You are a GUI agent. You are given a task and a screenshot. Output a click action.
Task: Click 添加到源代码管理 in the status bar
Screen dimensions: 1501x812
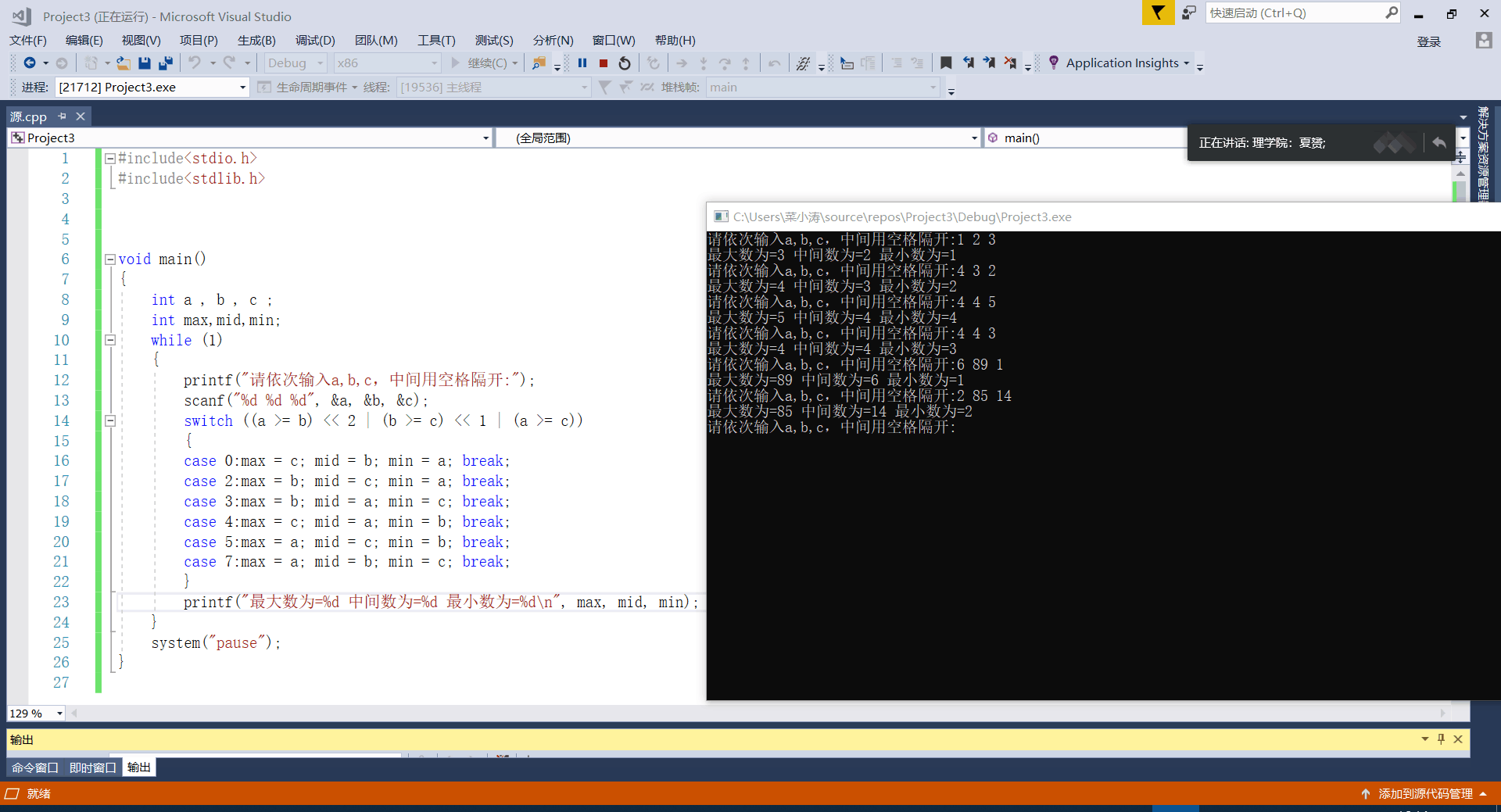(1425, 794)
